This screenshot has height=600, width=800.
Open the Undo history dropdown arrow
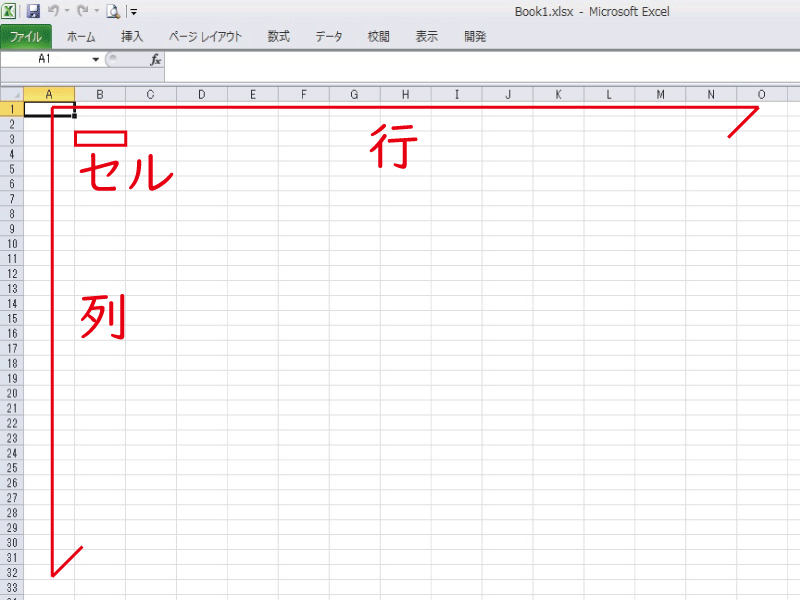point(66,13)
